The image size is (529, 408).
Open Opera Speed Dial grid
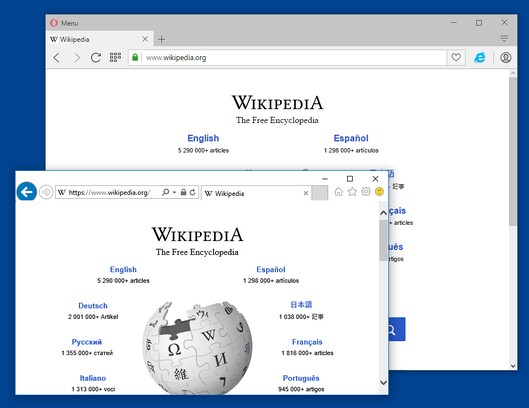tap(115, 57)
